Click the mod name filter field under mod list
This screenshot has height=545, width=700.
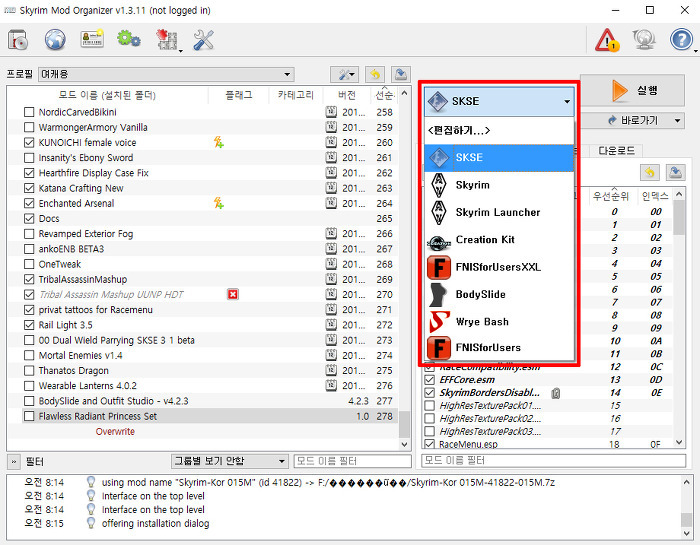(352, 461)
